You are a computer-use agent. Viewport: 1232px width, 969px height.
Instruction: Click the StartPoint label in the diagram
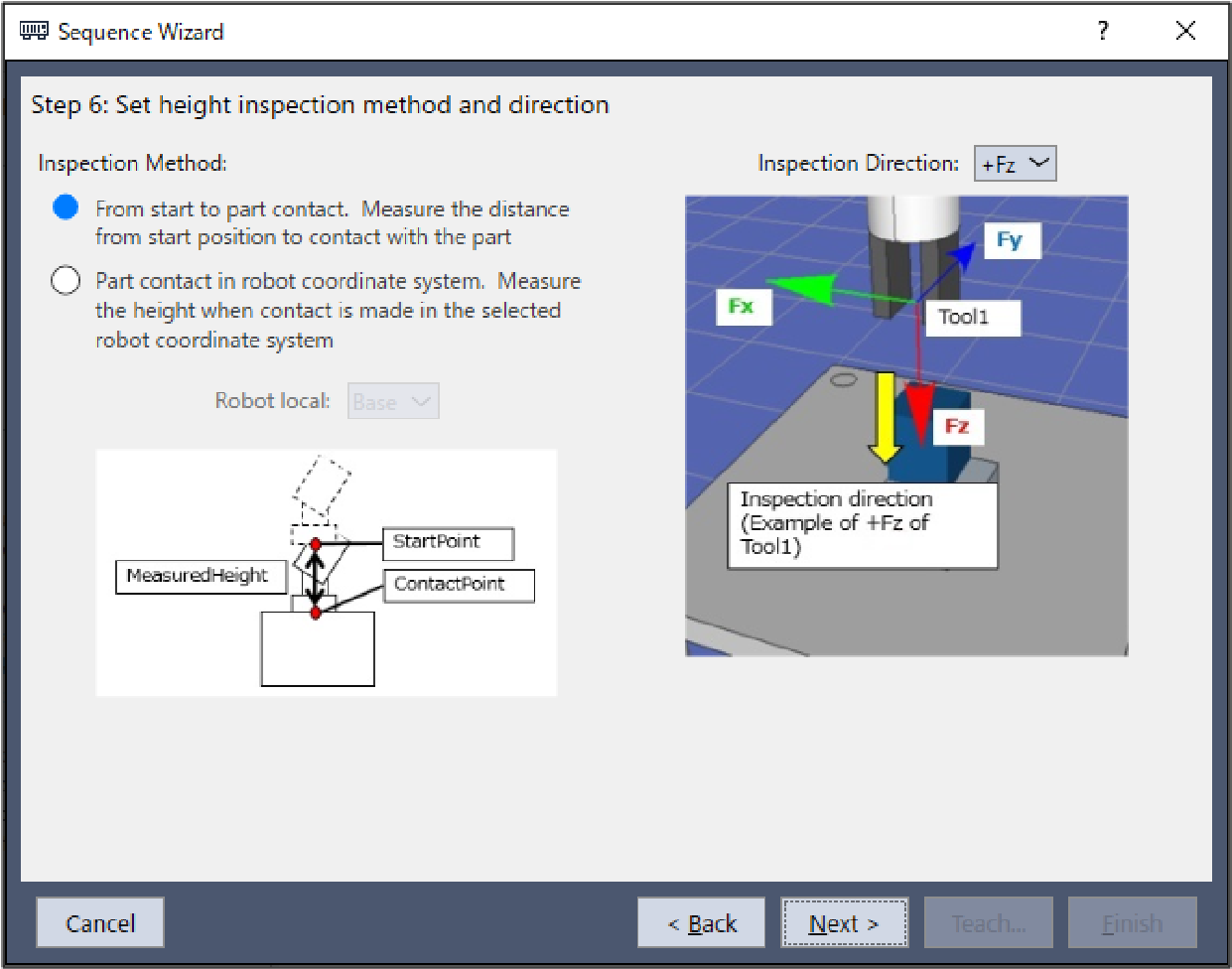(x=448, y=542)
